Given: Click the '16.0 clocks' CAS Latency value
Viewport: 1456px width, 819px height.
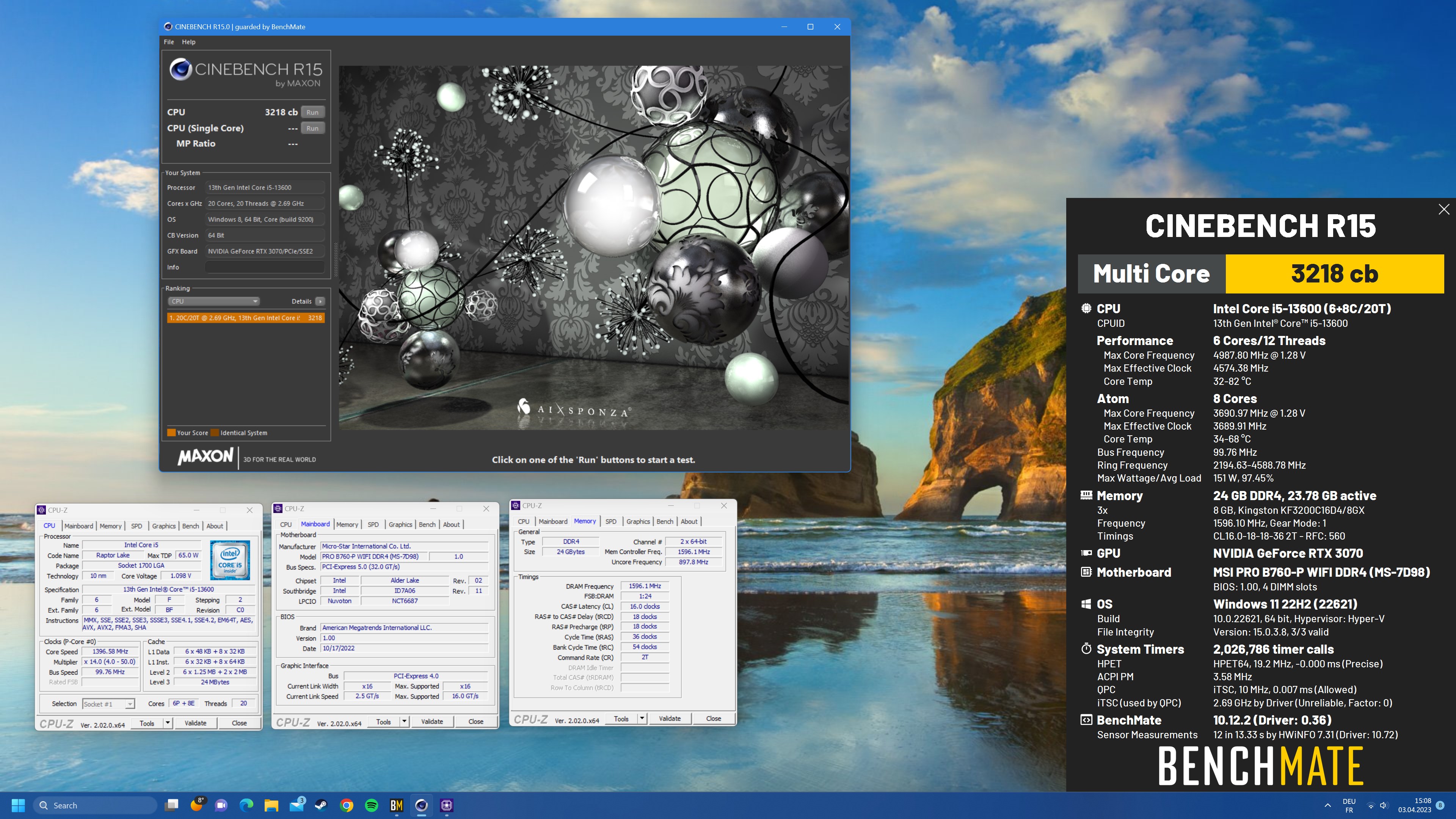Looking at the screenshot, I should [644, 607].
